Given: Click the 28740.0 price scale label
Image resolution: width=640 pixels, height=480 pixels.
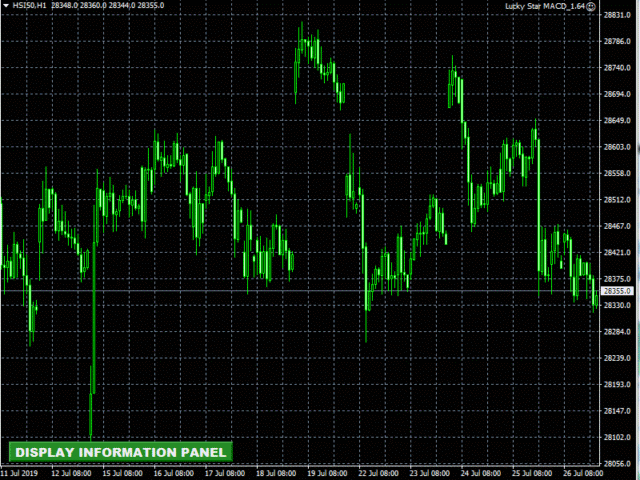Looking at the screenshot, I should click(x=617, y=68).
